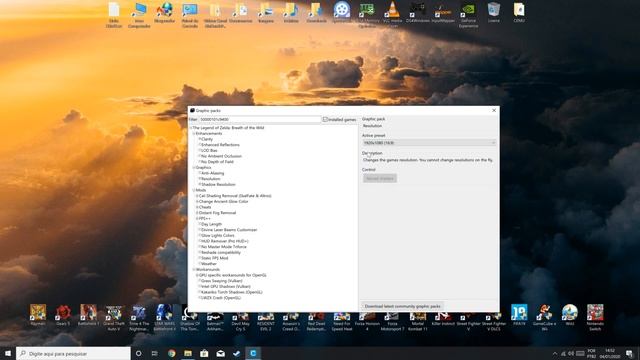Open the CEMU folder desktop icon
Viewport: 640px width, 360px height.
click(x=519, y=12)
